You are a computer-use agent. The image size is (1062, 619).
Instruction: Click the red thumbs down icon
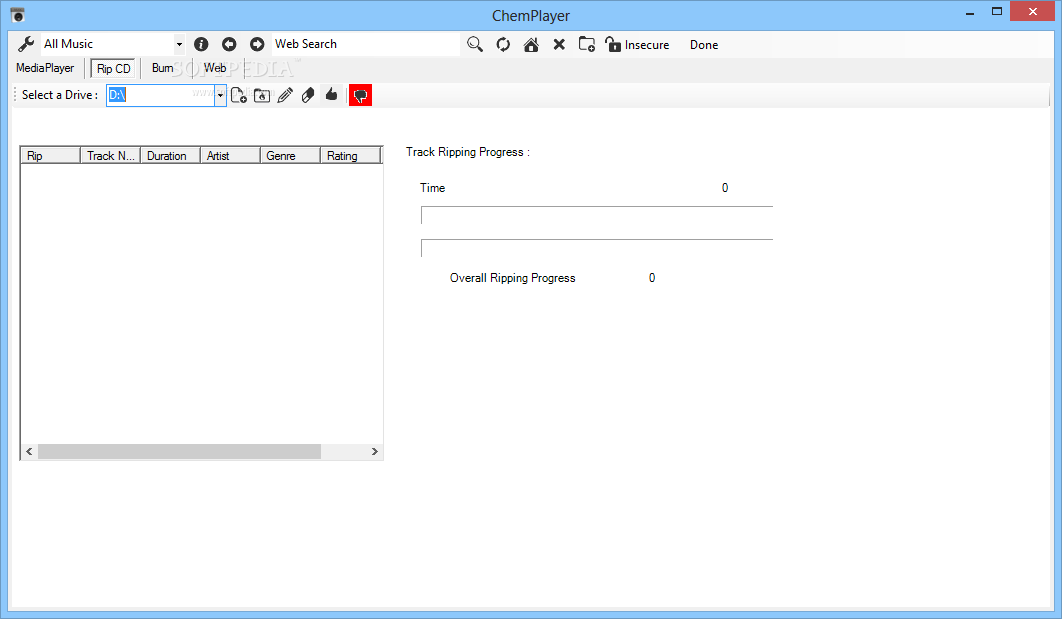pyautogui.click(x=360, y=95)
